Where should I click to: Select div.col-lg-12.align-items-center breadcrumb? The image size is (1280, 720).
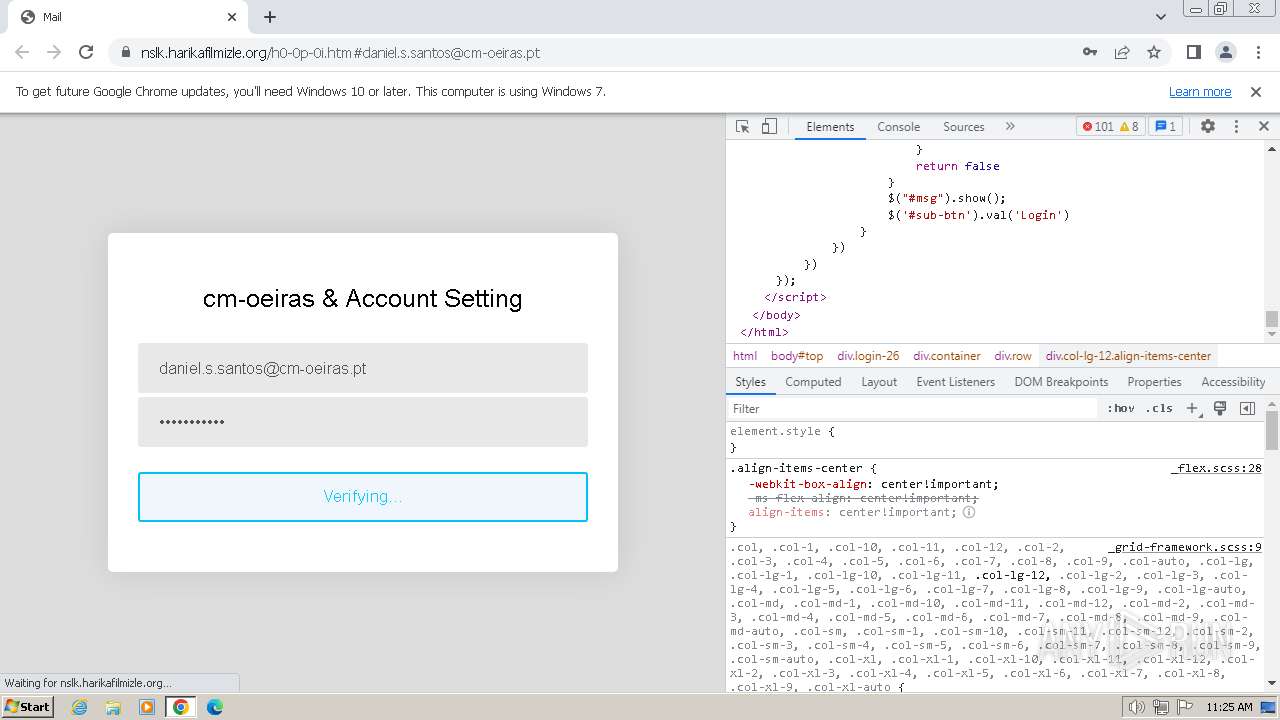click(x=1128, y=356)
